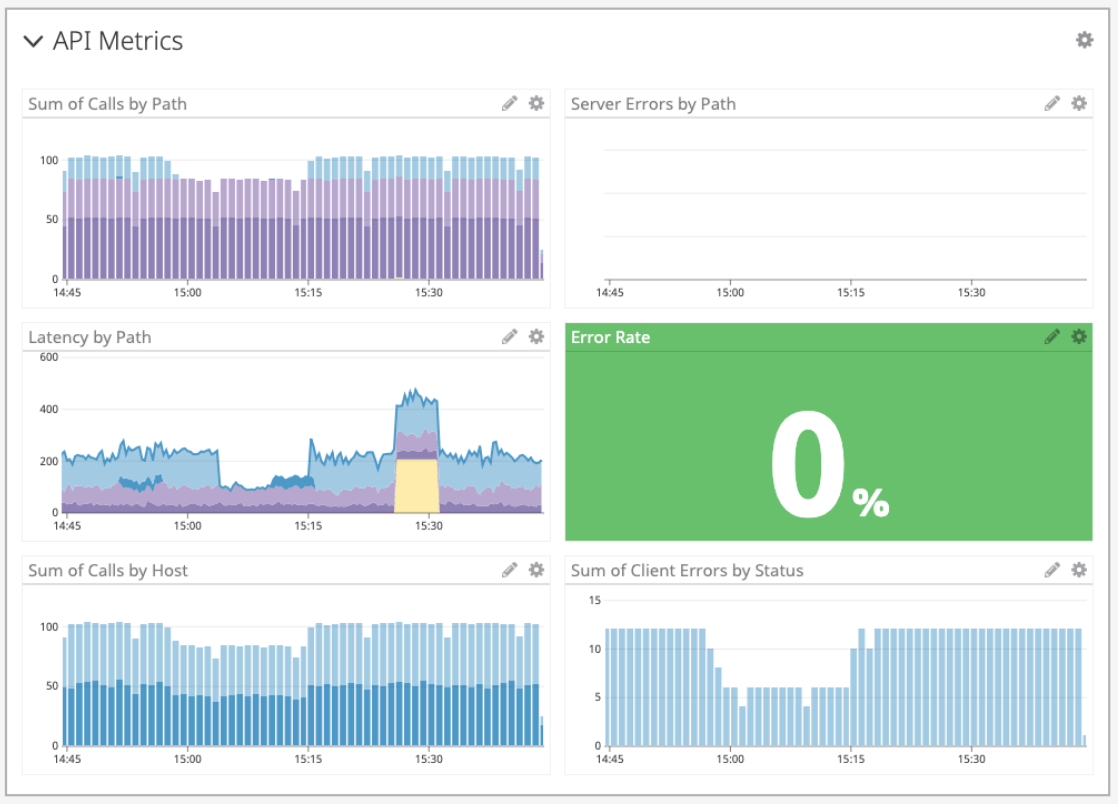Click the Server Errors by Path title
The height and width of the screenshot is (804, 1118).
653,104
